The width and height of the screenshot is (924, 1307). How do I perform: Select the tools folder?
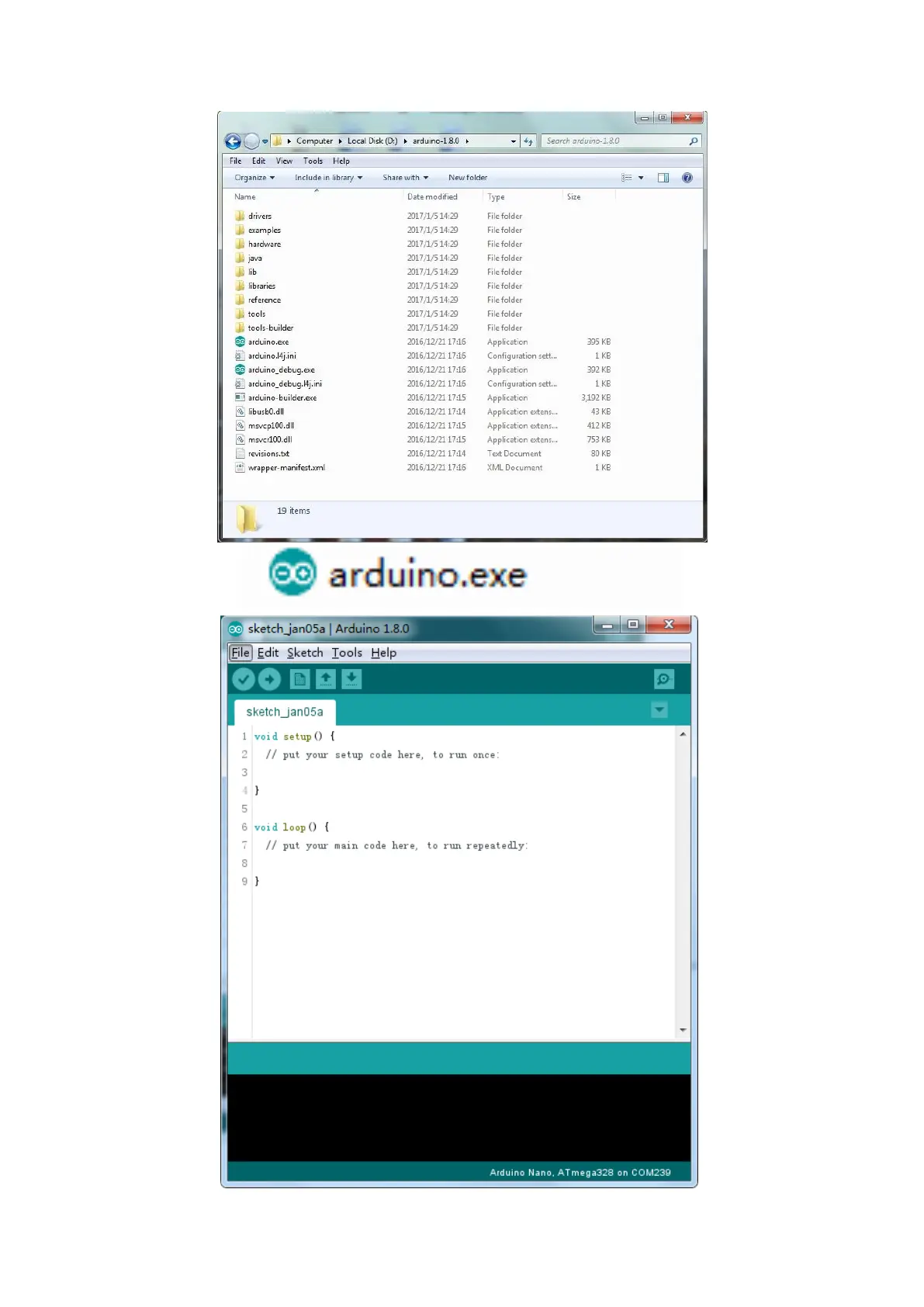click(x=257, y=314)
